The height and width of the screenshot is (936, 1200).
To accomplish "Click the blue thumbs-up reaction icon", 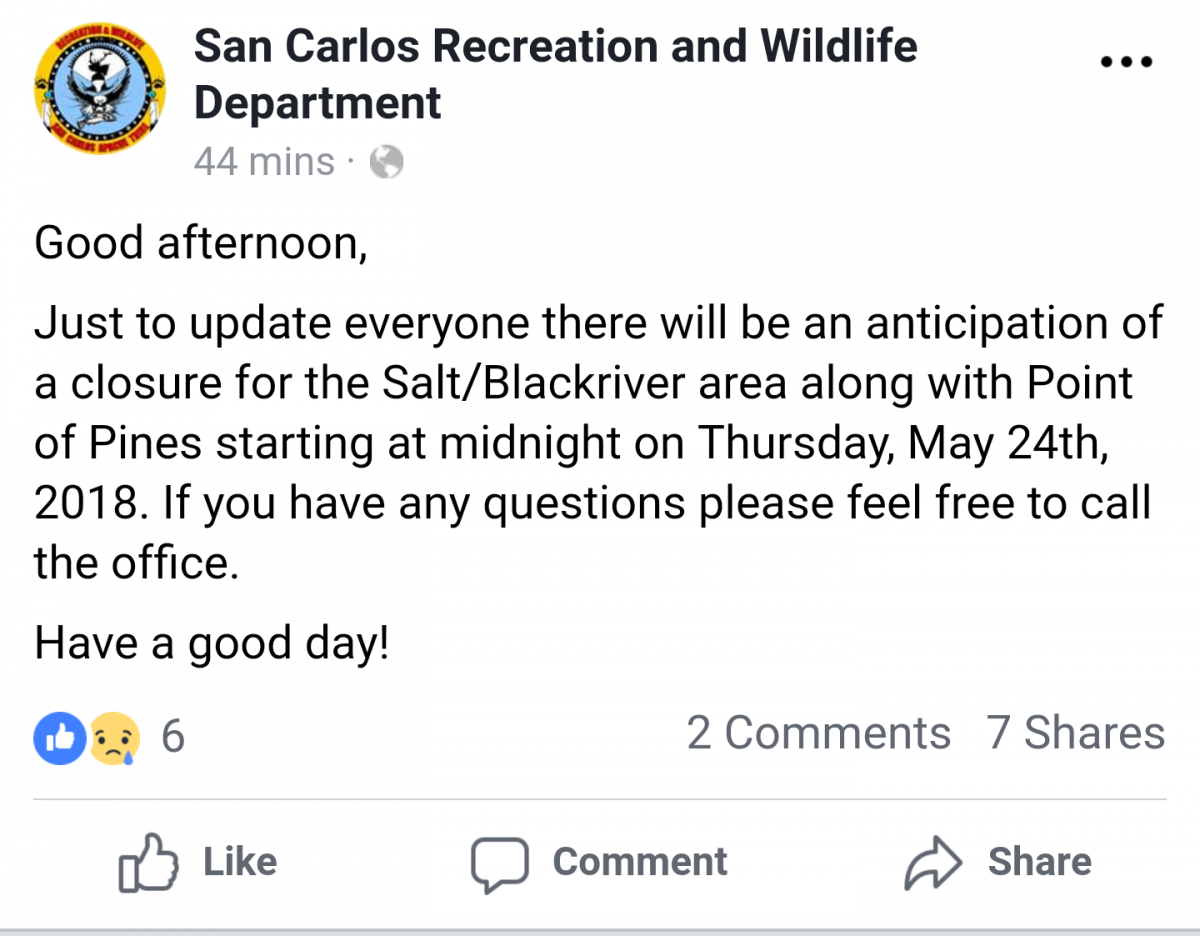I will (x=61, y=739).
